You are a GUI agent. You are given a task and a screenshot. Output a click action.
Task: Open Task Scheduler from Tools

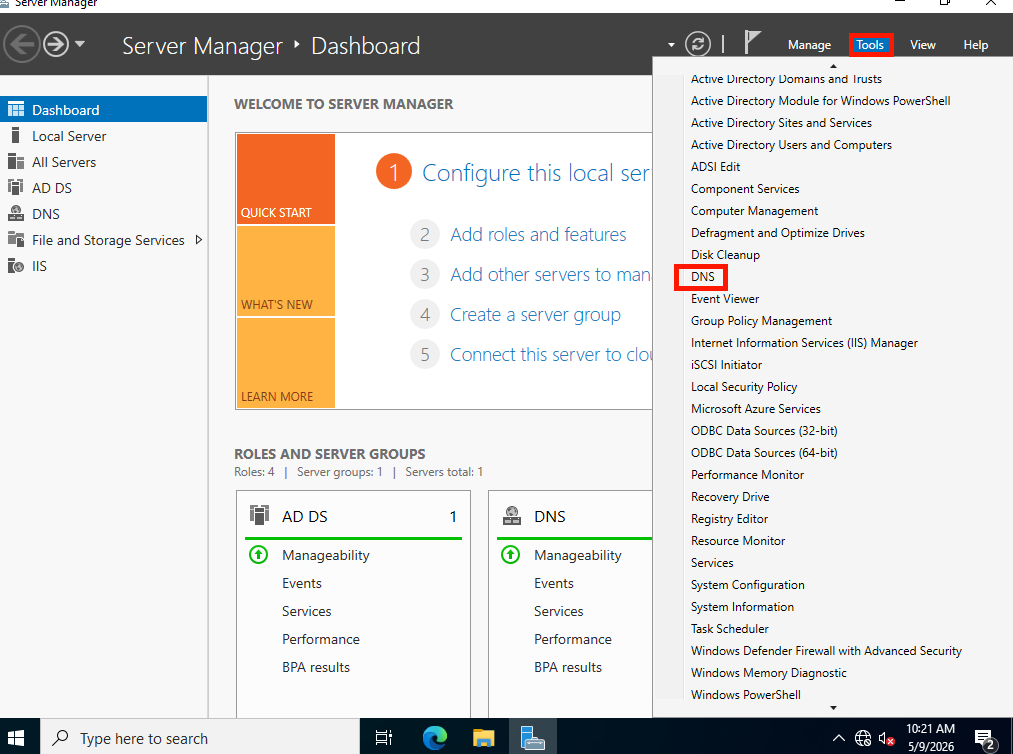(729, 628)
